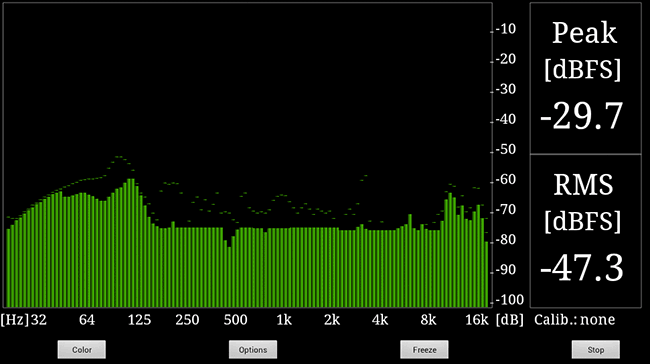Click the -40 dB scale label
The image size is (650, 364).
tap(505, 119)
